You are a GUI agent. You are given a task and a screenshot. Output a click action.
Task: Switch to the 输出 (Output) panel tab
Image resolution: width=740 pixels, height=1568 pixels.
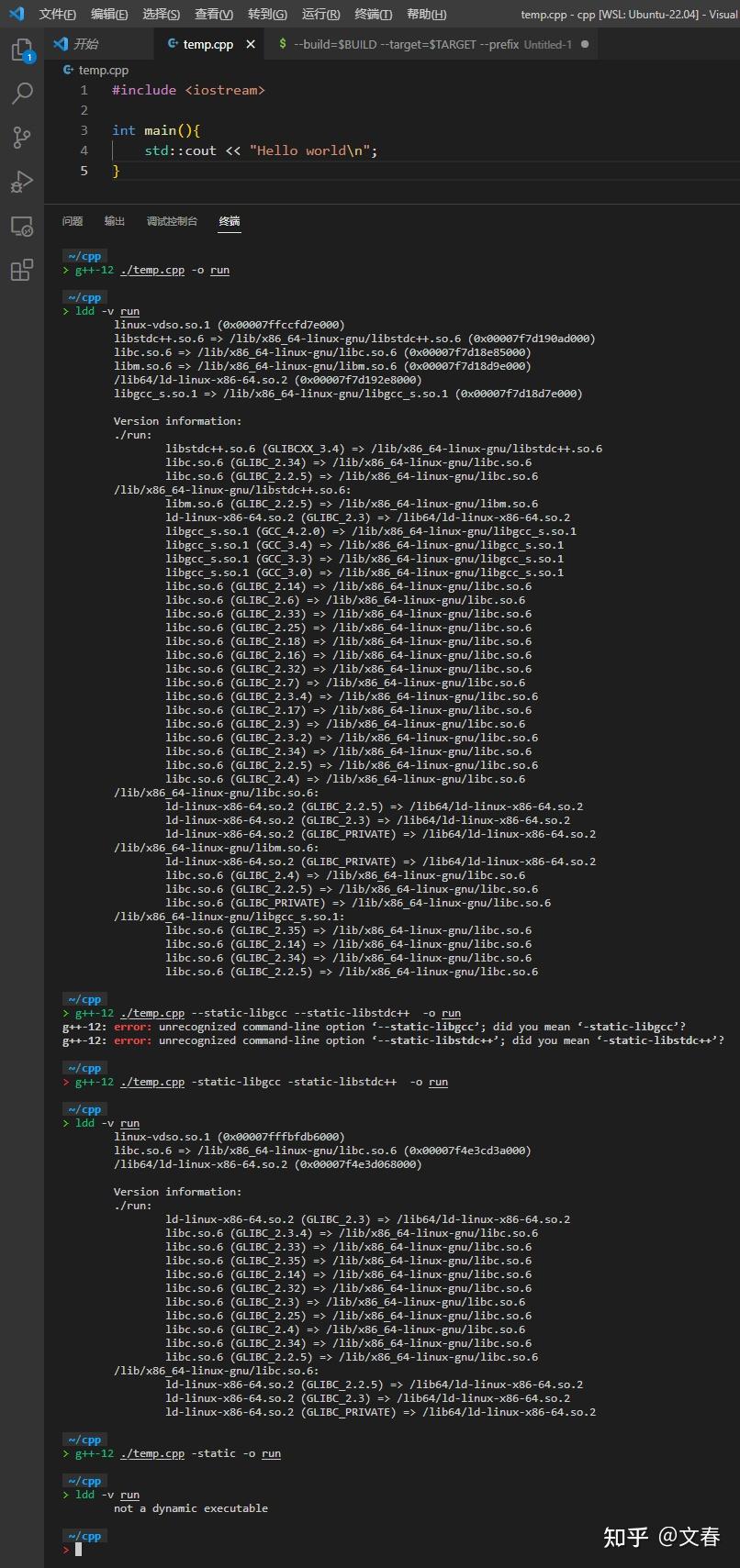[115, 221]
